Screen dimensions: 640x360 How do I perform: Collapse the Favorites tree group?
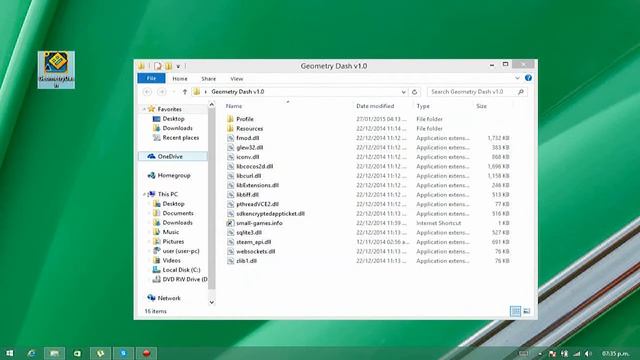tap(144, 109)
